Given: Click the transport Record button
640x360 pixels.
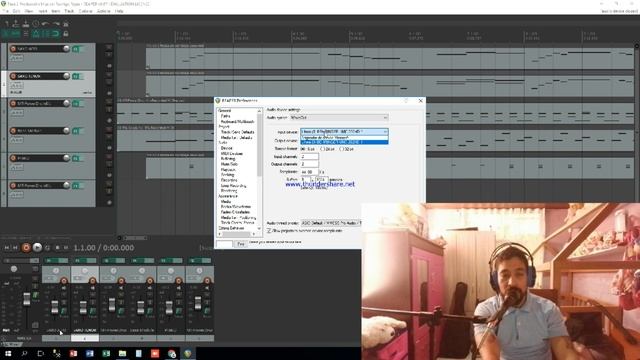Looking at the screenshot, I should pyautogui.click(x=26, y=247).
